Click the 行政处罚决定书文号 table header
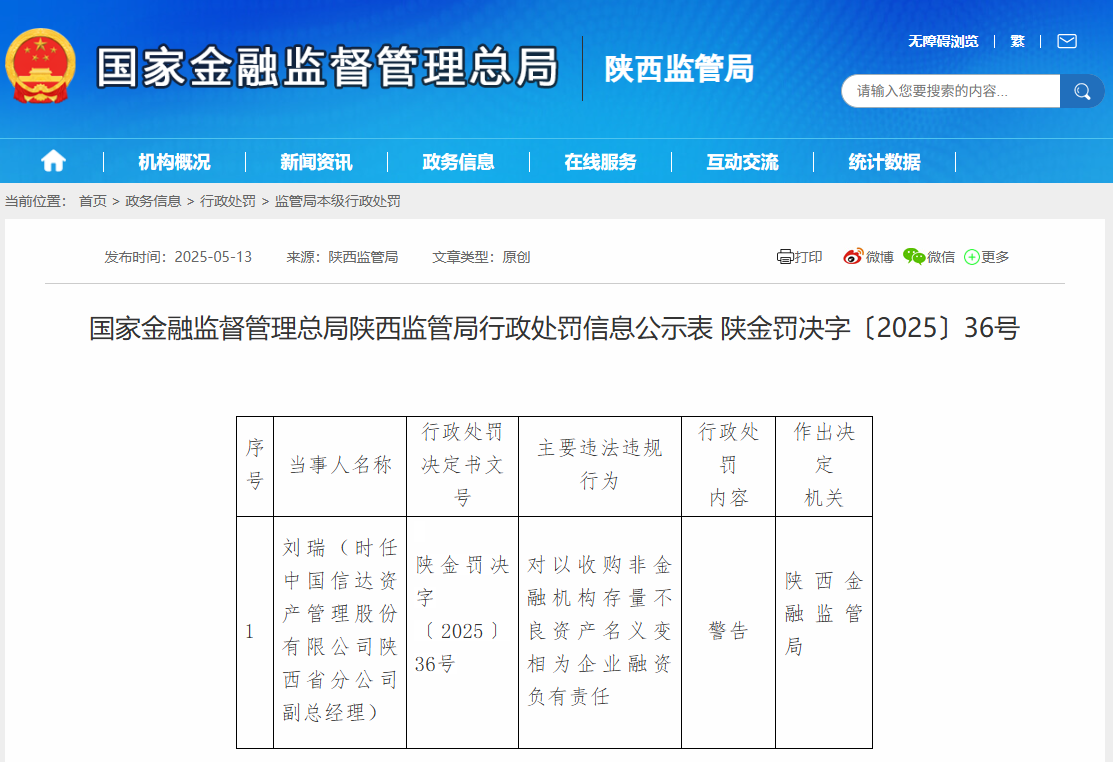The width and height of the screenshot is (1113, 762). point(462,466)
